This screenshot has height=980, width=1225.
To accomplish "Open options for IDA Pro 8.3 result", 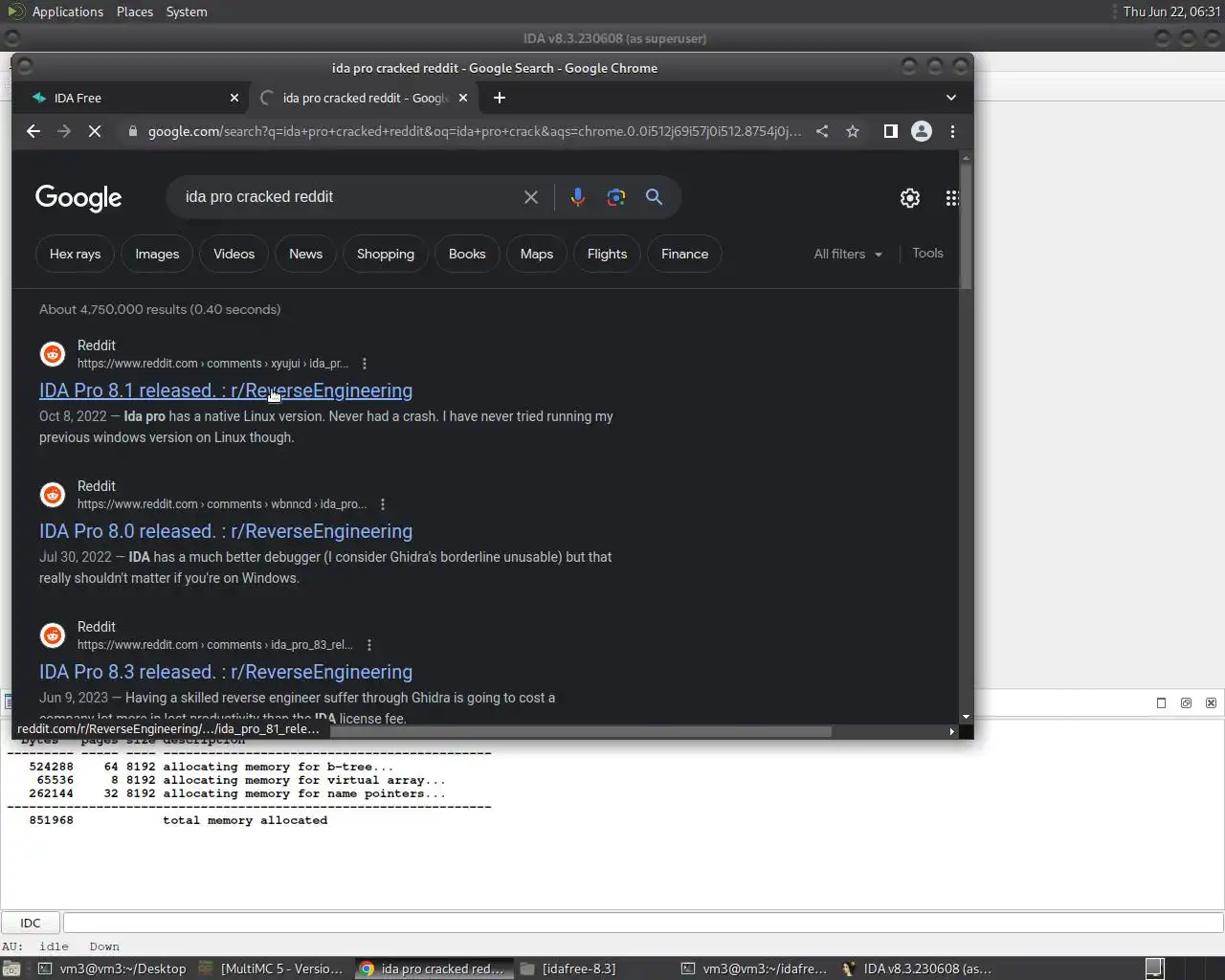I will tap(369, 645).
